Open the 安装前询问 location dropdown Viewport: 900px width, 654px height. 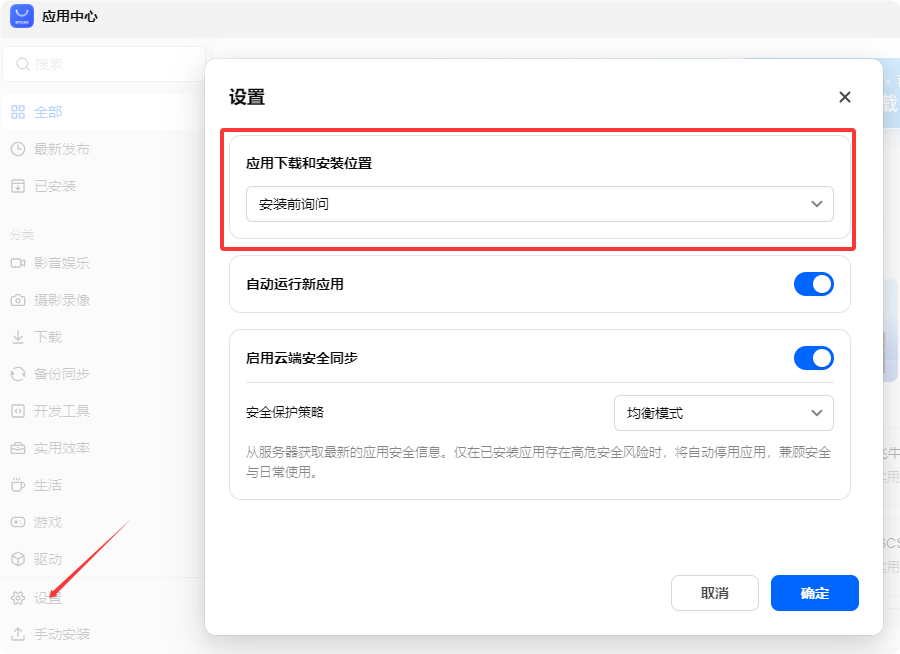point(540,204)
